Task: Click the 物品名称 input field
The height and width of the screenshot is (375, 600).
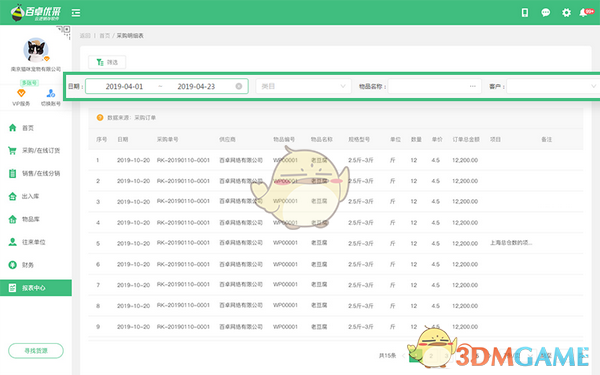Action: pyautogui.click(x=434, y=86)
